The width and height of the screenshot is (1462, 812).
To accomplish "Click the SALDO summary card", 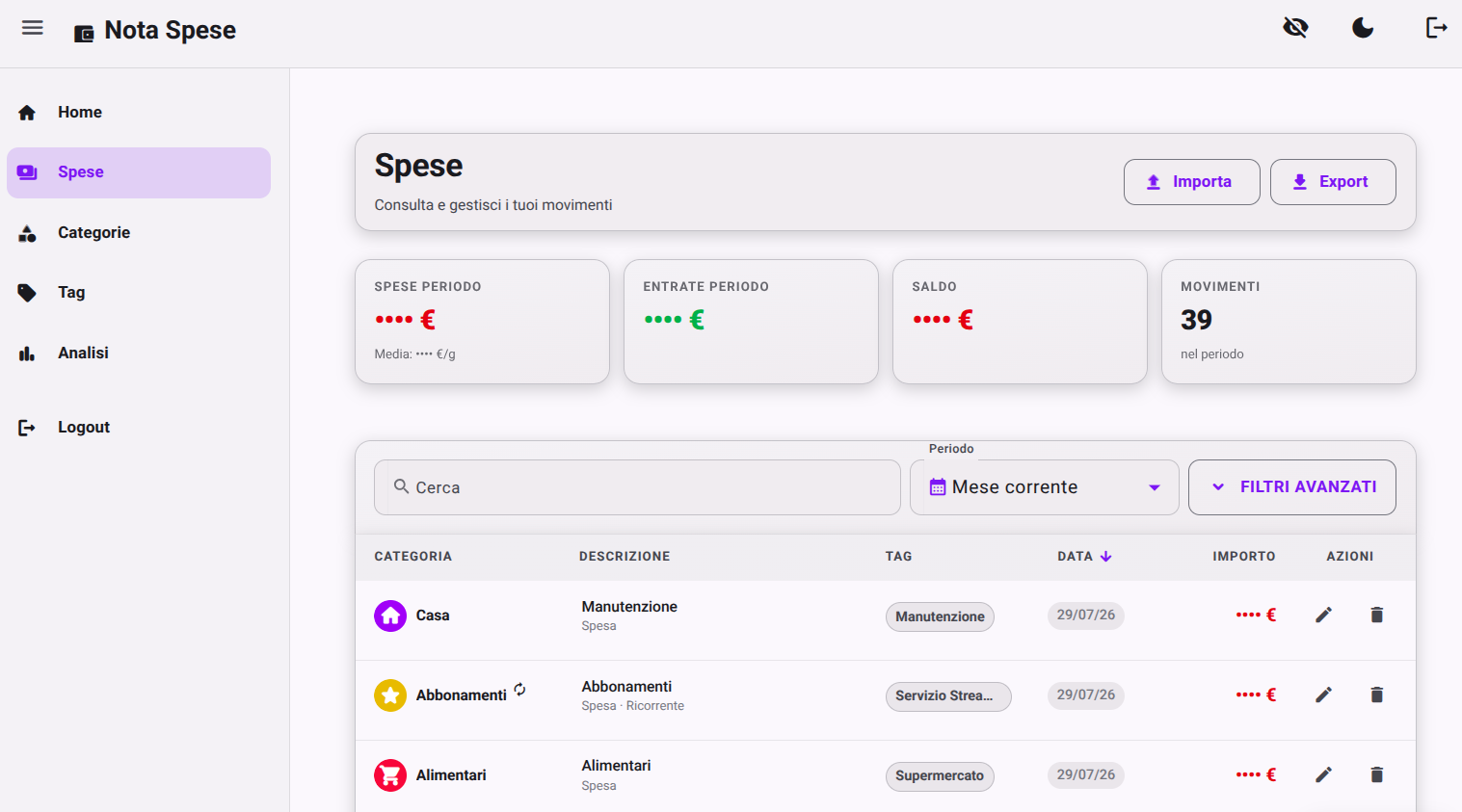I will coord(1020,322).
